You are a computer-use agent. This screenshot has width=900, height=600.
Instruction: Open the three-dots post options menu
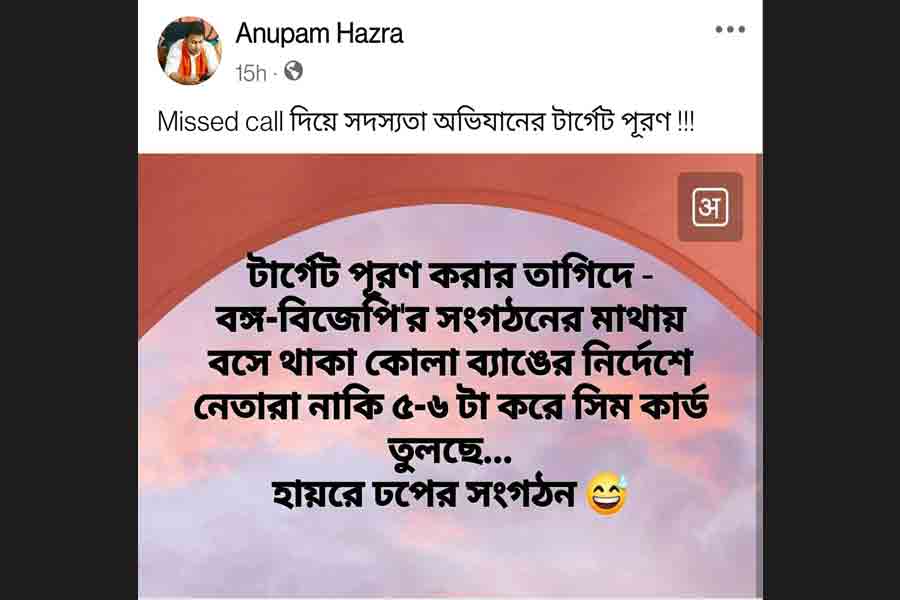coord(730,29)
